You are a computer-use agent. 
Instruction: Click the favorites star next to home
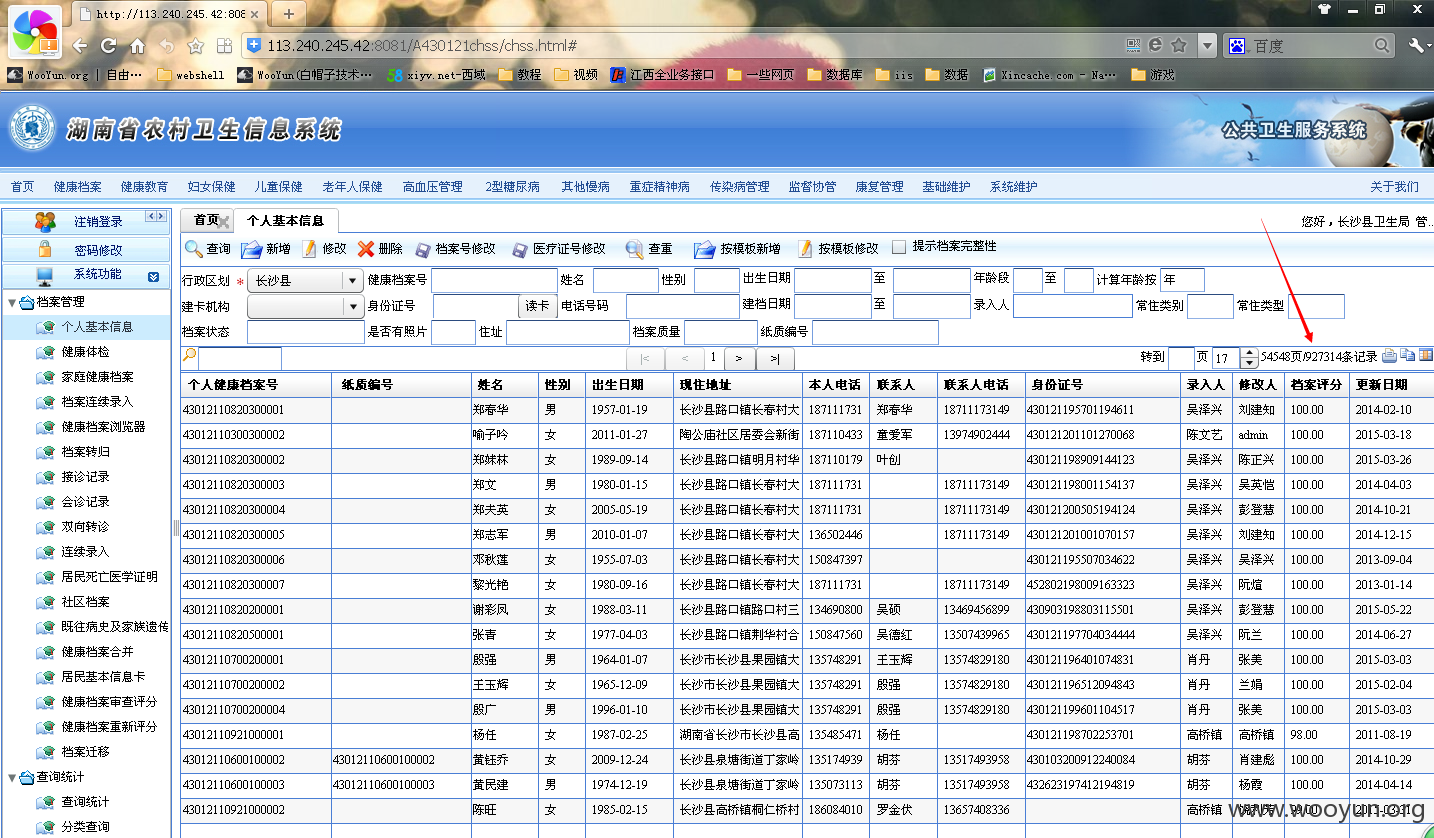pos(196,46)
